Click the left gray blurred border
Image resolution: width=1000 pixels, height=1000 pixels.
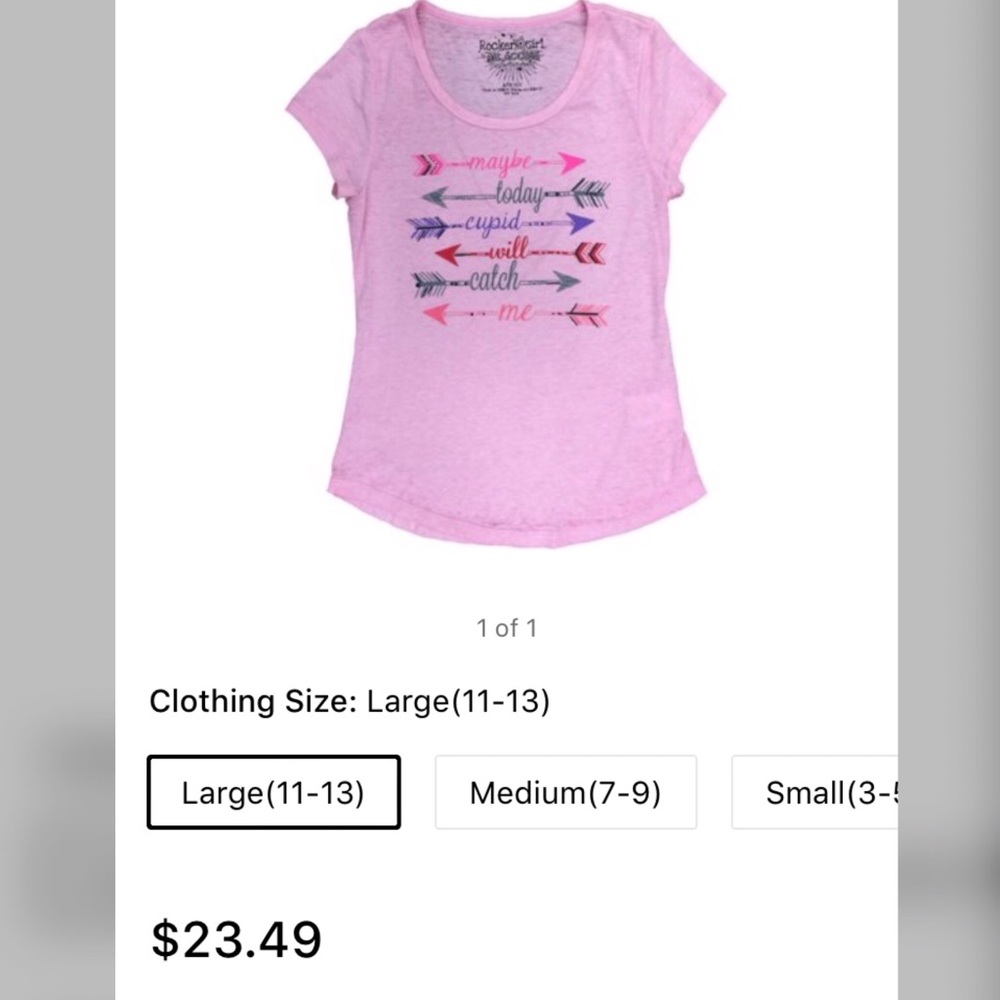point(57,500)
